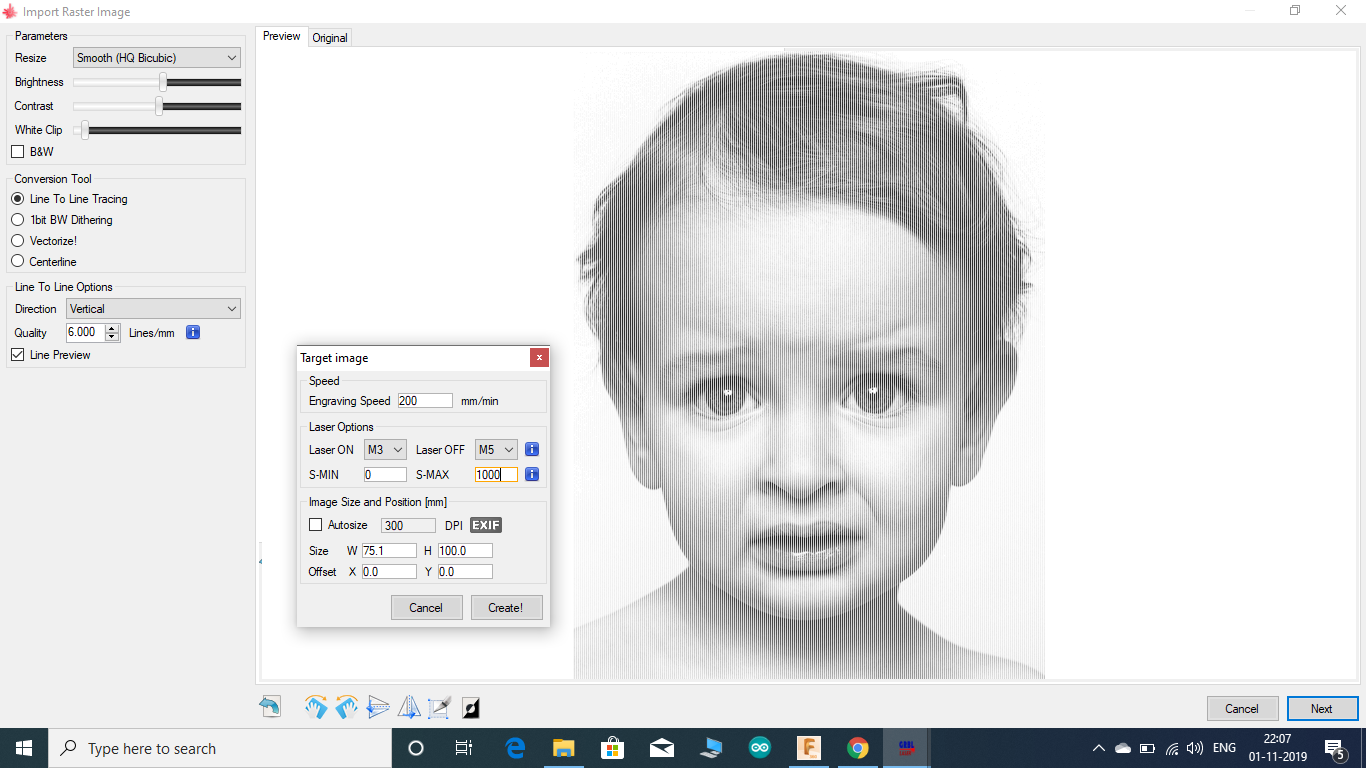Open the Resize method dropdown
The image size is (1366, 768).
click(155, 57)
